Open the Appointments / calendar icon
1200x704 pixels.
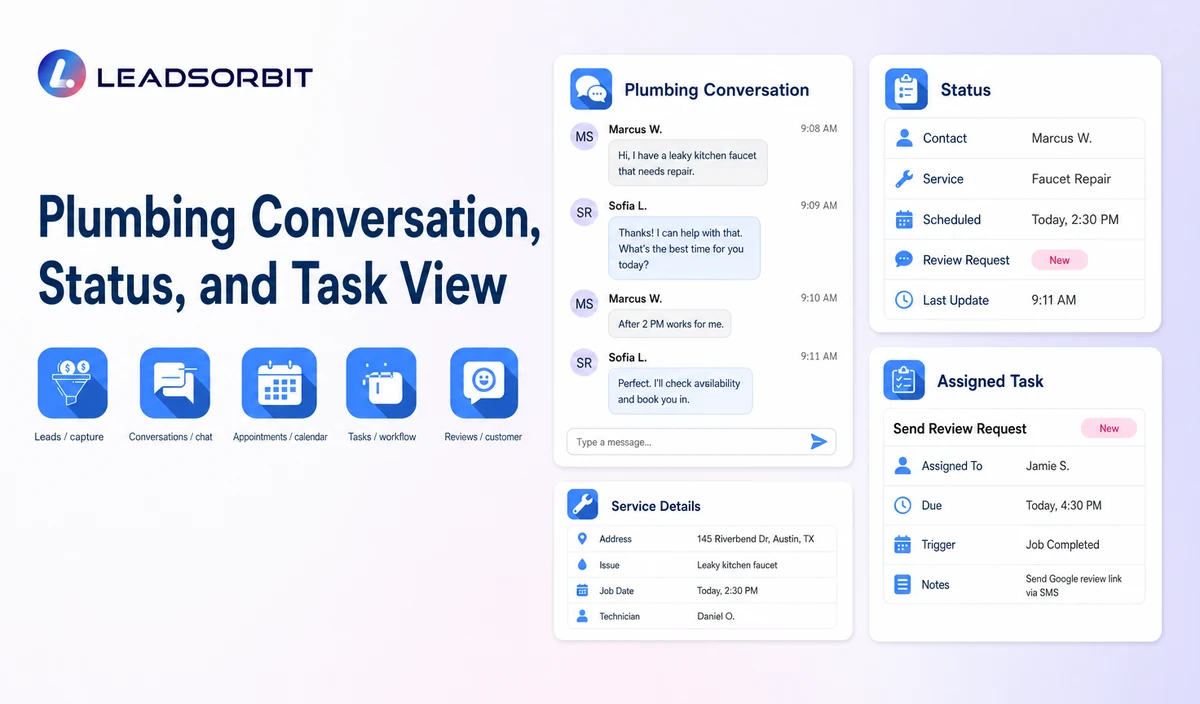click(x=279, y=383)
